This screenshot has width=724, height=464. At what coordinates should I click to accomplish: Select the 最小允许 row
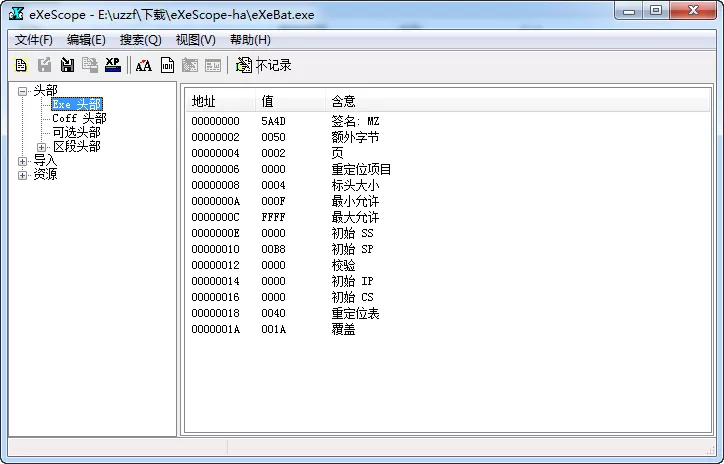point(447,201)
